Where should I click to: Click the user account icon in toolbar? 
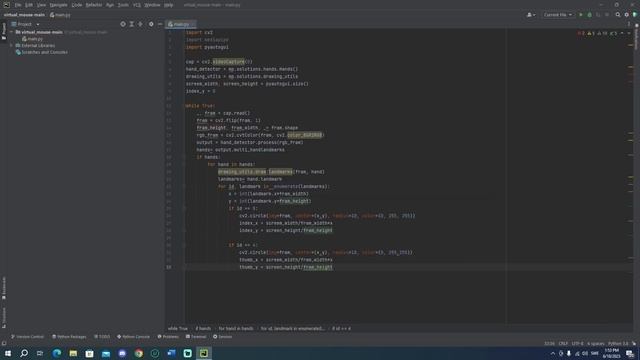[x=531, y=15]
